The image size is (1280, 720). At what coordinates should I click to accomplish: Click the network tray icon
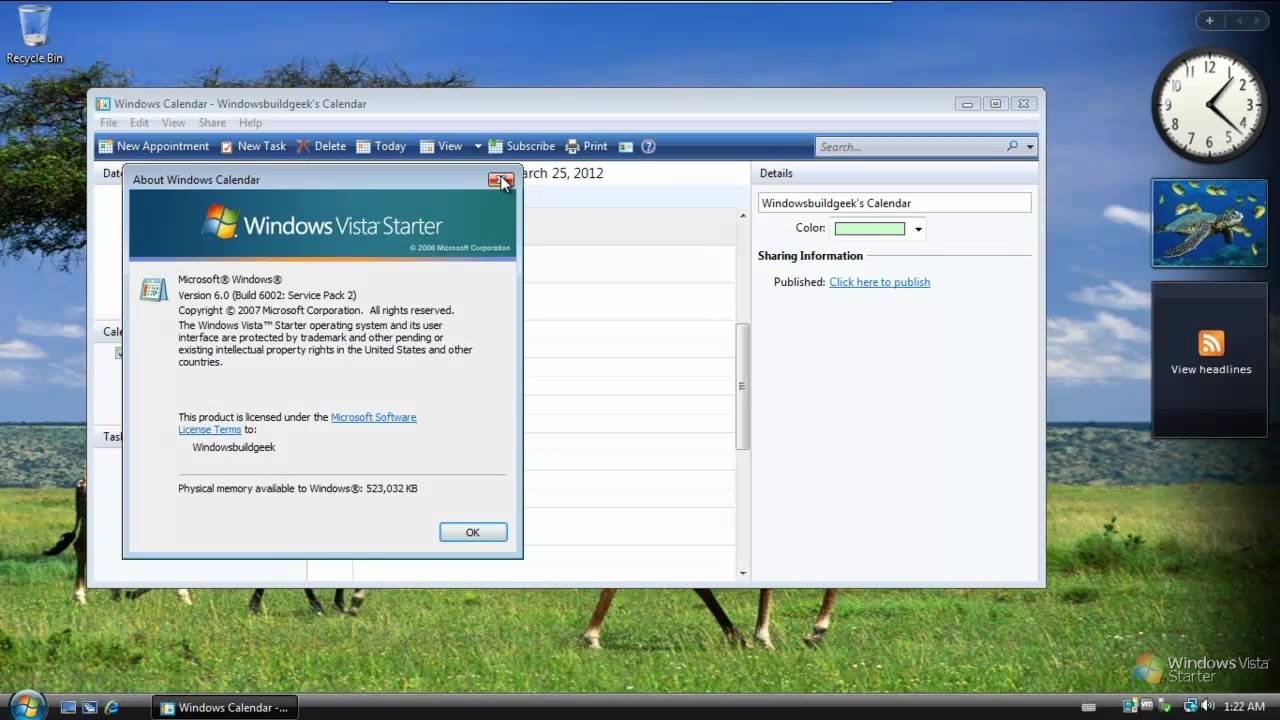[1190, 706]
